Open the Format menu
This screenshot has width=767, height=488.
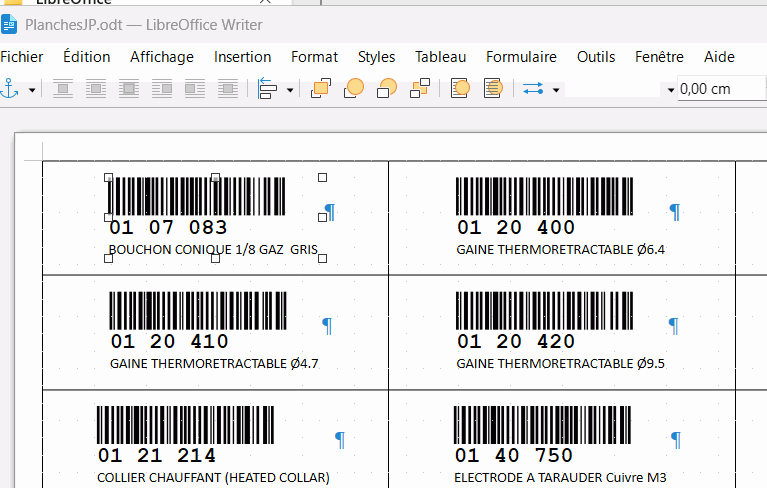314,57
